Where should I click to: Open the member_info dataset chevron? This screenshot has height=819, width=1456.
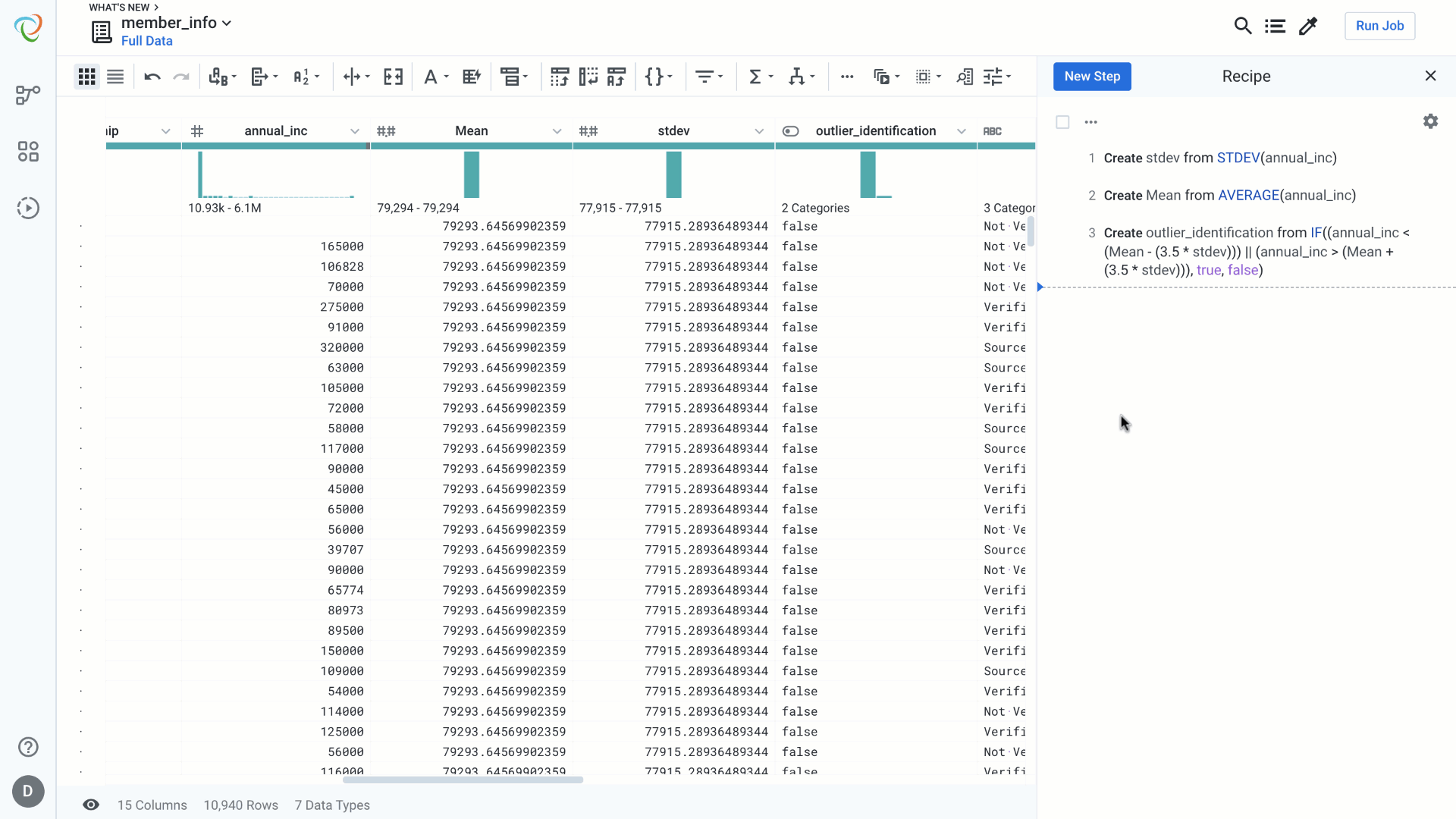point(227,23)
